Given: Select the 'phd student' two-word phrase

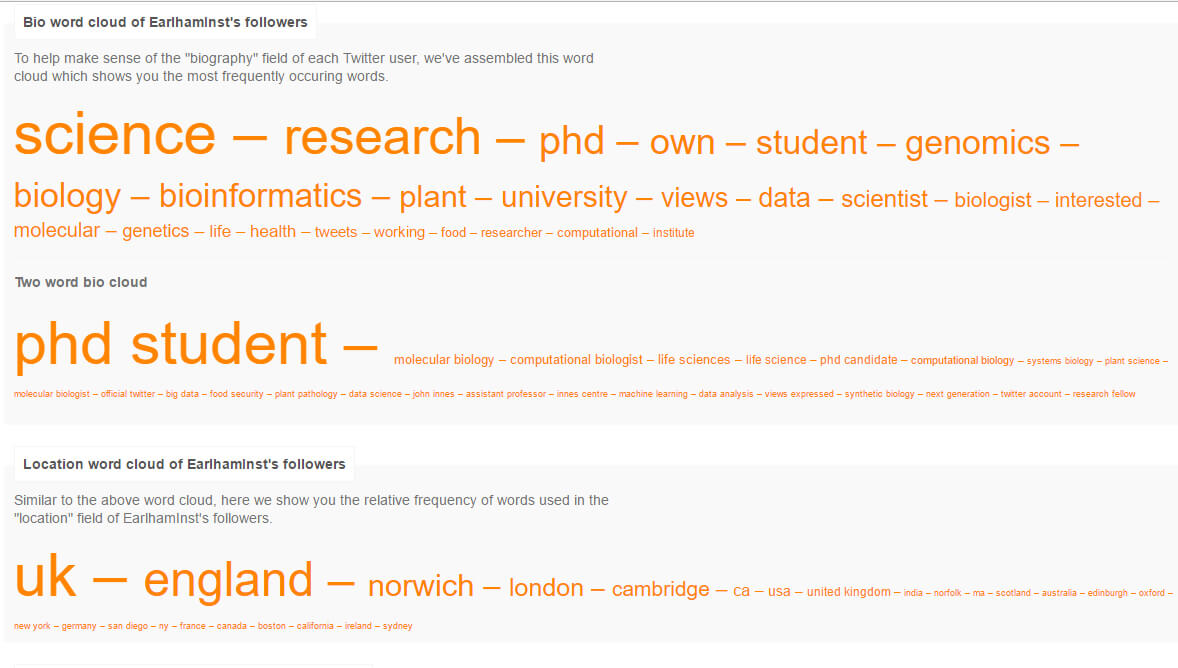Looking at the screenshot, I should click(171, 345).
